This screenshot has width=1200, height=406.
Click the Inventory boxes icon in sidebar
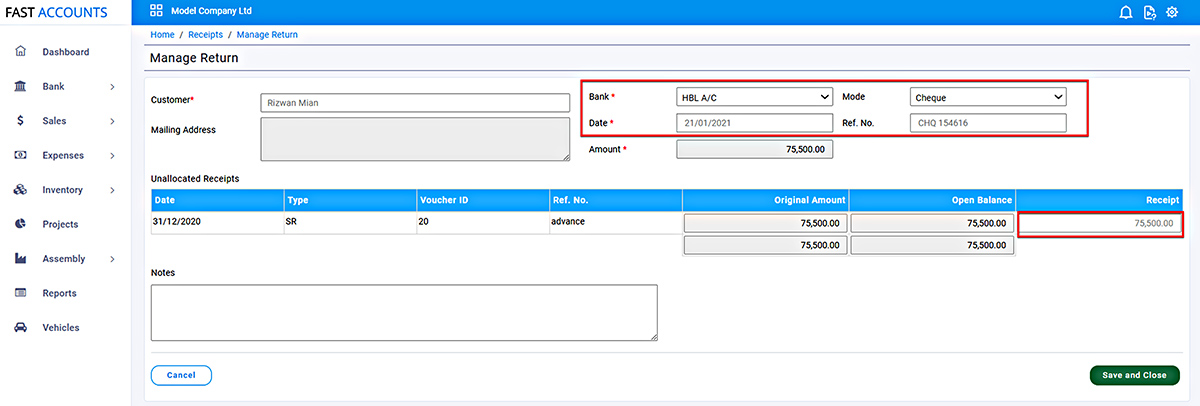[x=20, y=190]
